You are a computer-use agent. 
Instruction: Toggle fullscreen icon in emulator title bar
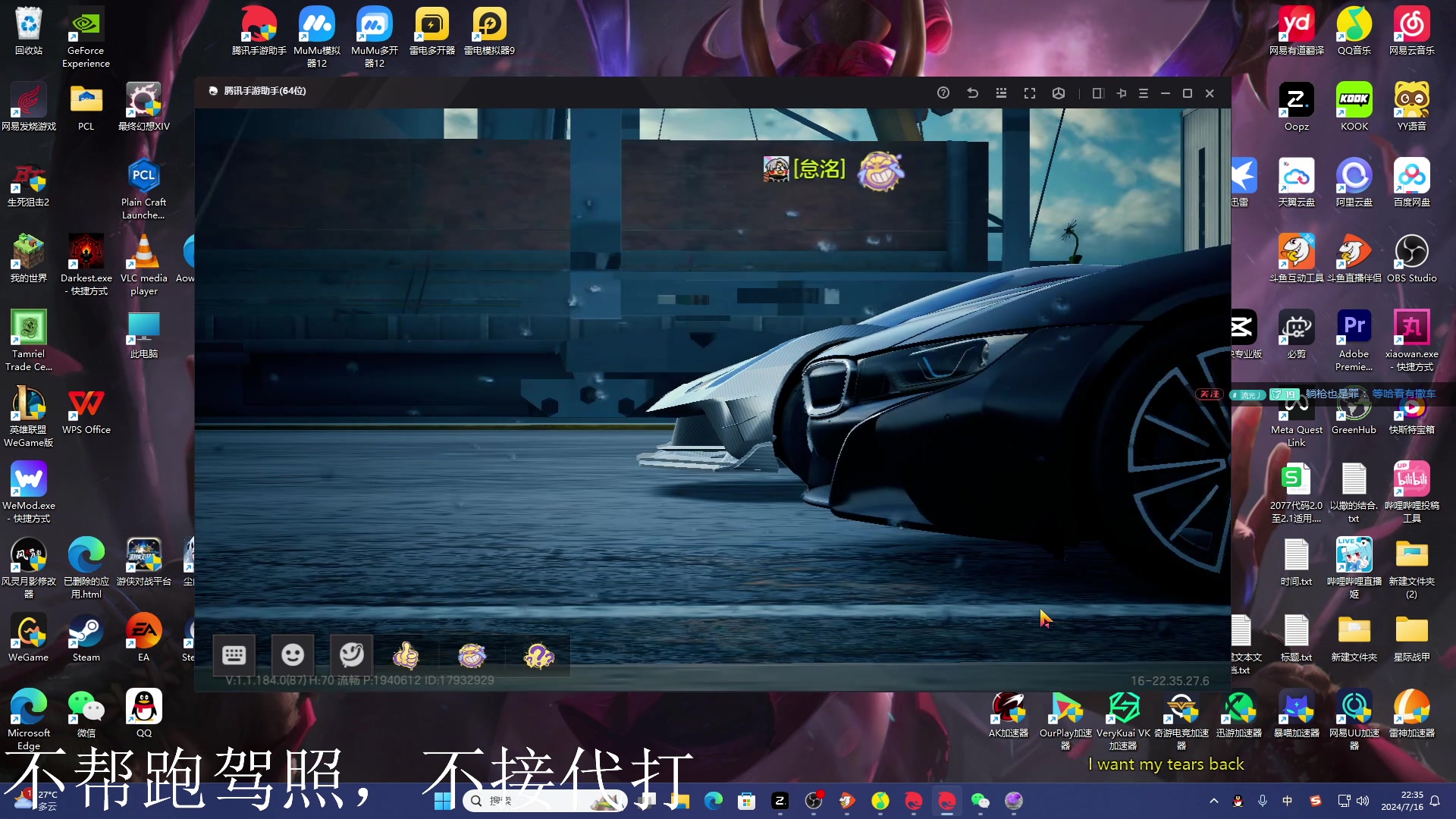1030,93
